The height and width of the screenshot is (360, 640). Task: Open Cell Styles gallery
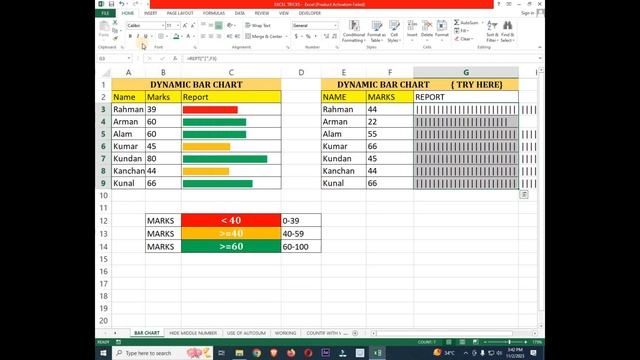(393, 31)
